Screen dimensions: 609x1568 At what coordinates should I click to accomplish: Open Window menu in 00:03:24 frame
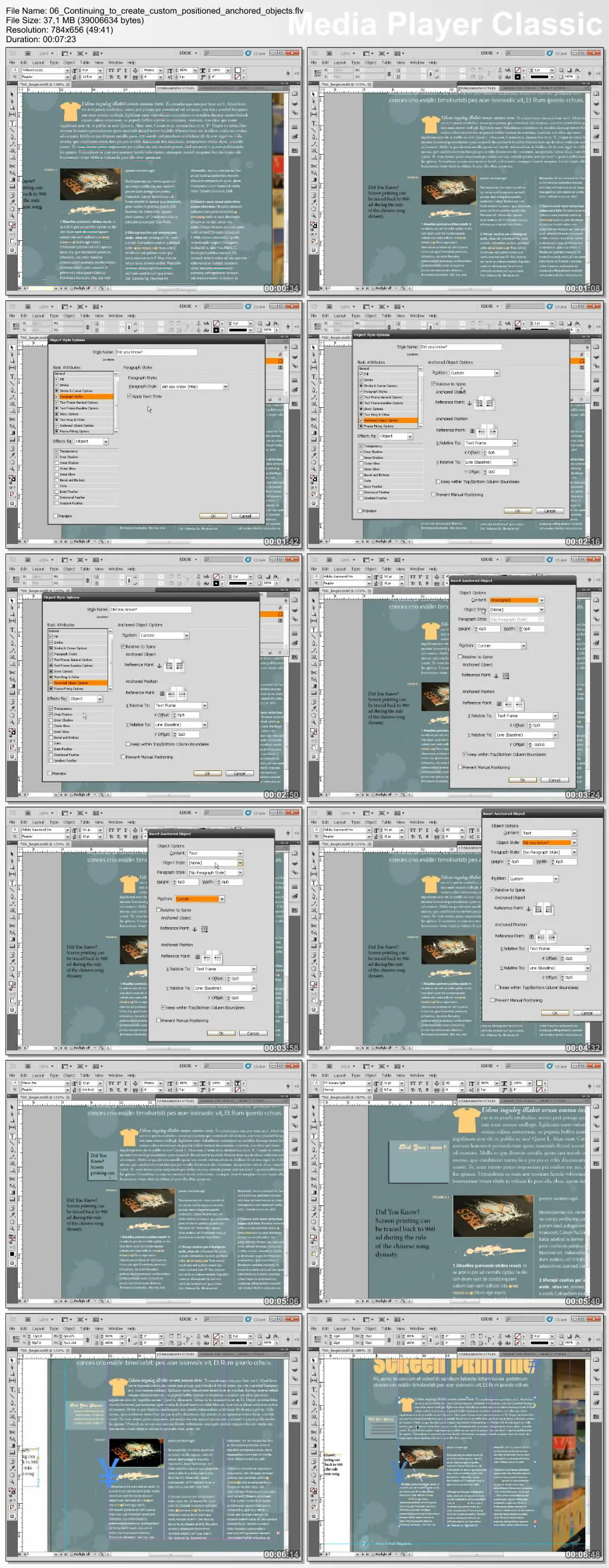click(x=416, y=569)
